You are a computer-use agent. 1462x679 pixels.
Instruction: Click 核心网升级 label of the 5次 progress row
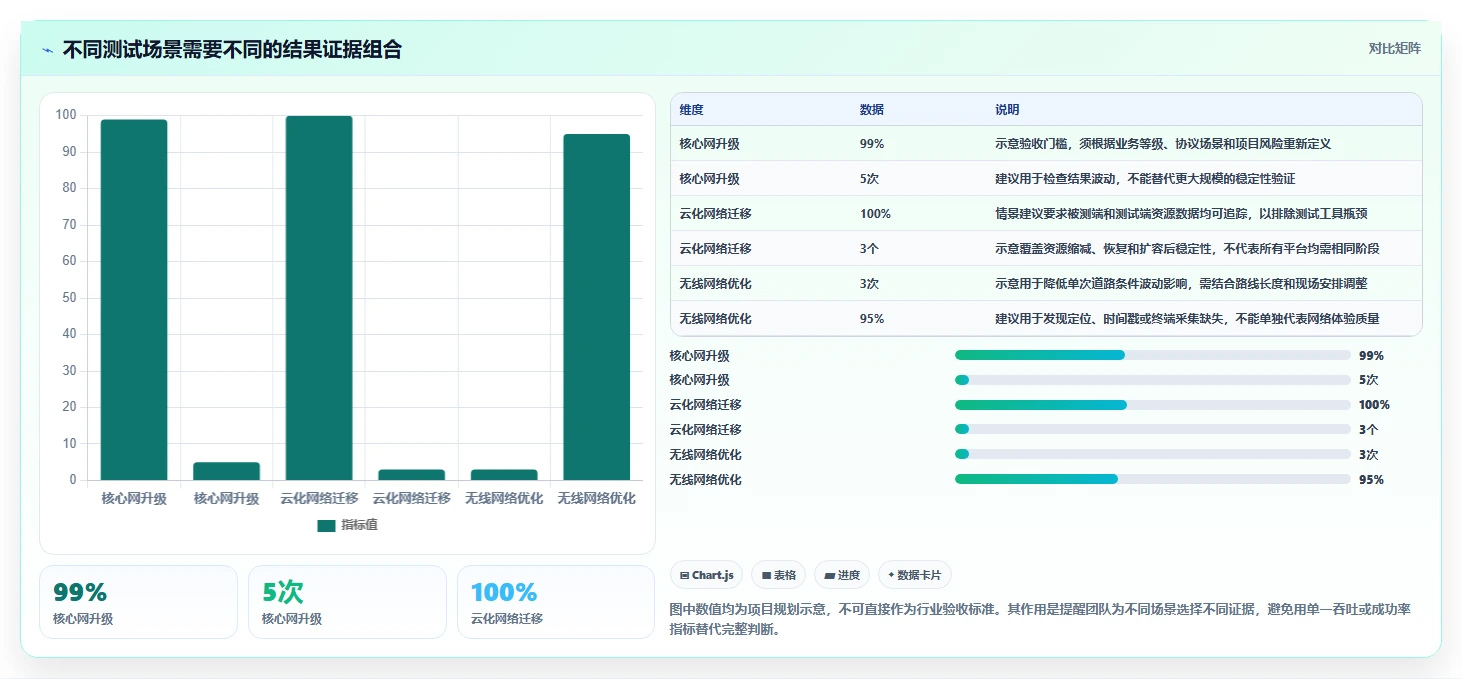[x=699, y=380]
